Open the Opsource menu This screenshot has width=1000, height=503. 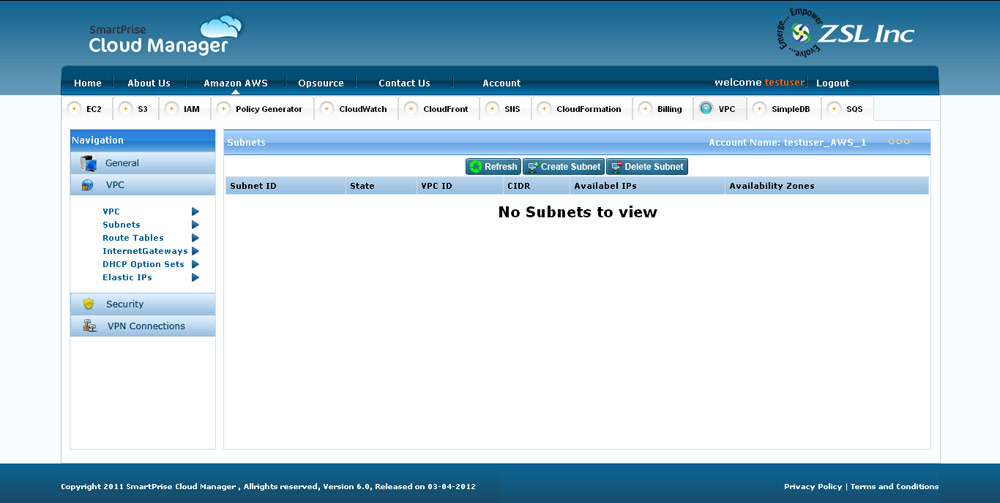321,83
